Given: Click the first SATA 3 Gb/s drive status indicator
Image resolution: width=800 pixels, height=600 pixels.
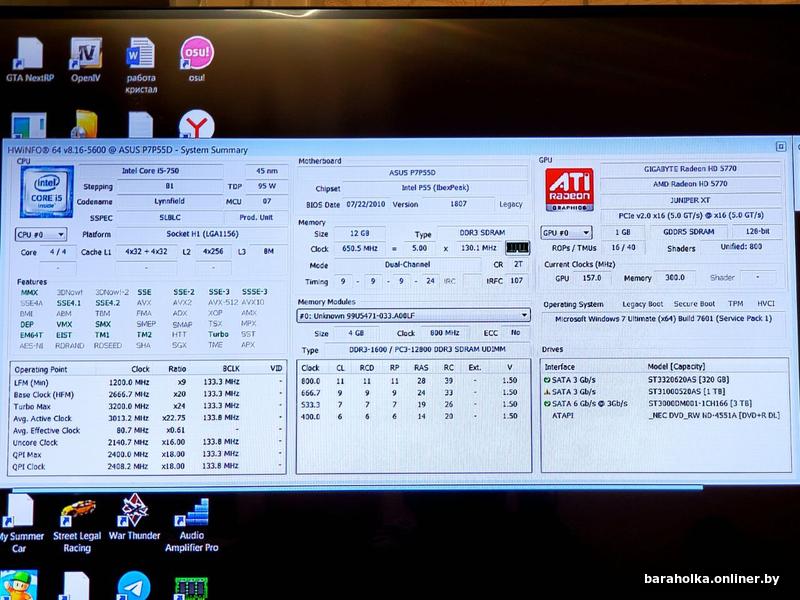Looking at the screenshot, I should coord(548,379).
